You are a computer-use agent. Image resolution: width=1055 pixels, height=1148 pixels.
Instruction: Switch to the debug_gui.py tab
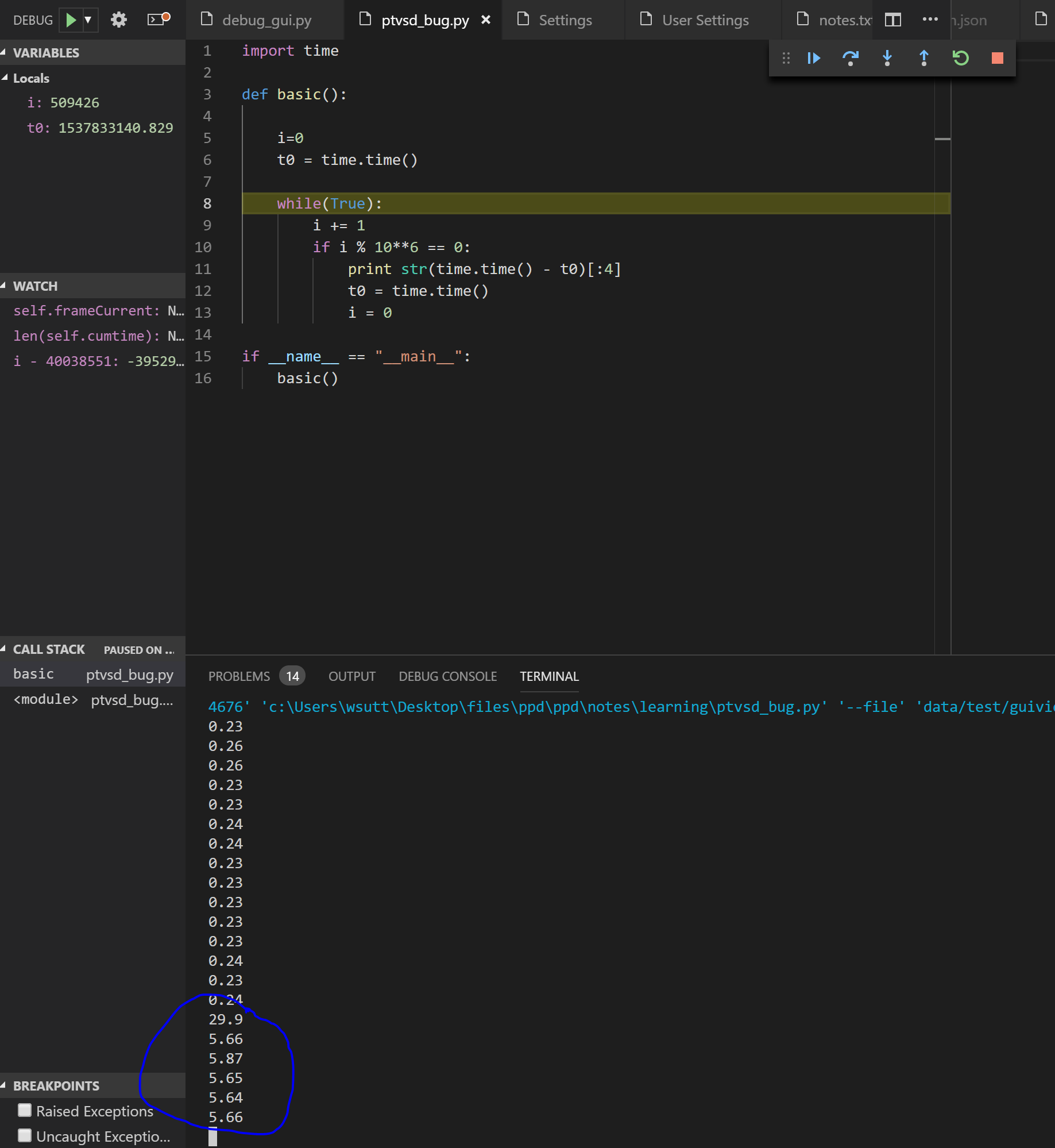(266, 20)
